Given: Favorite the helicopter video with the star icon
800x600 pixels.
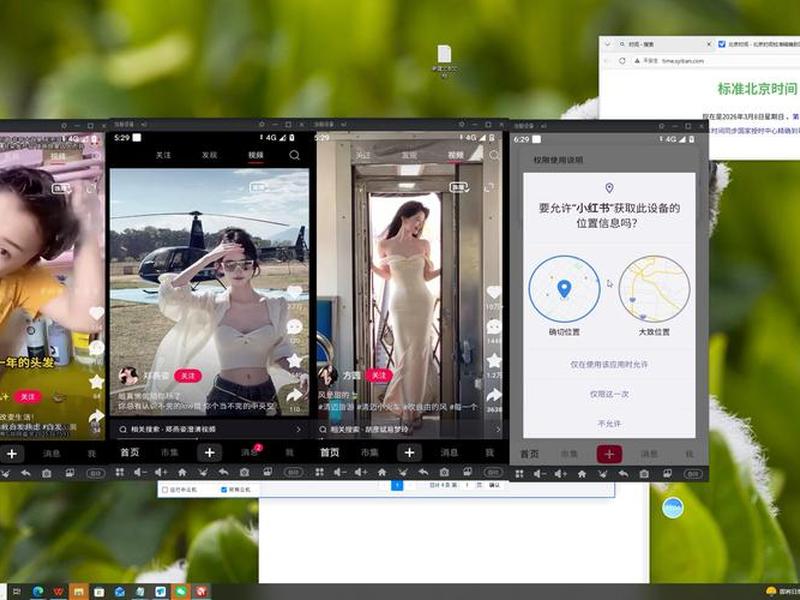Looking at the screenshot, I should click(x=294, y=361).
